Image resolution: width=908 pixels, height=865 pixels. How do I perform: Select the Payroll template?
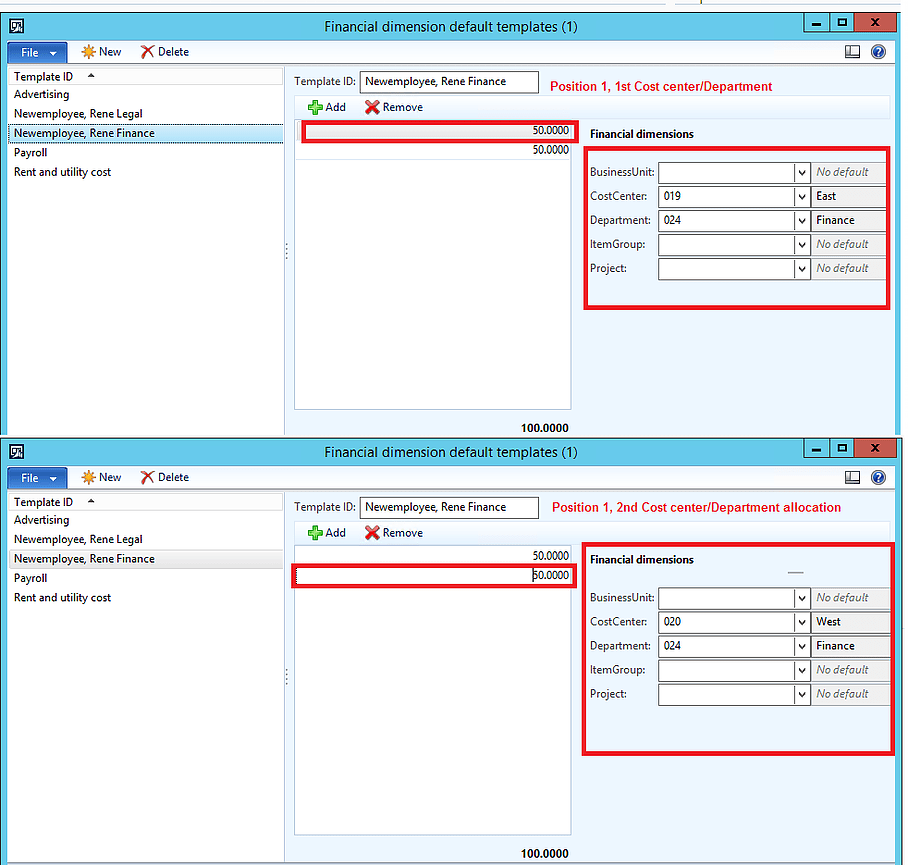click(x=30, y=152)
